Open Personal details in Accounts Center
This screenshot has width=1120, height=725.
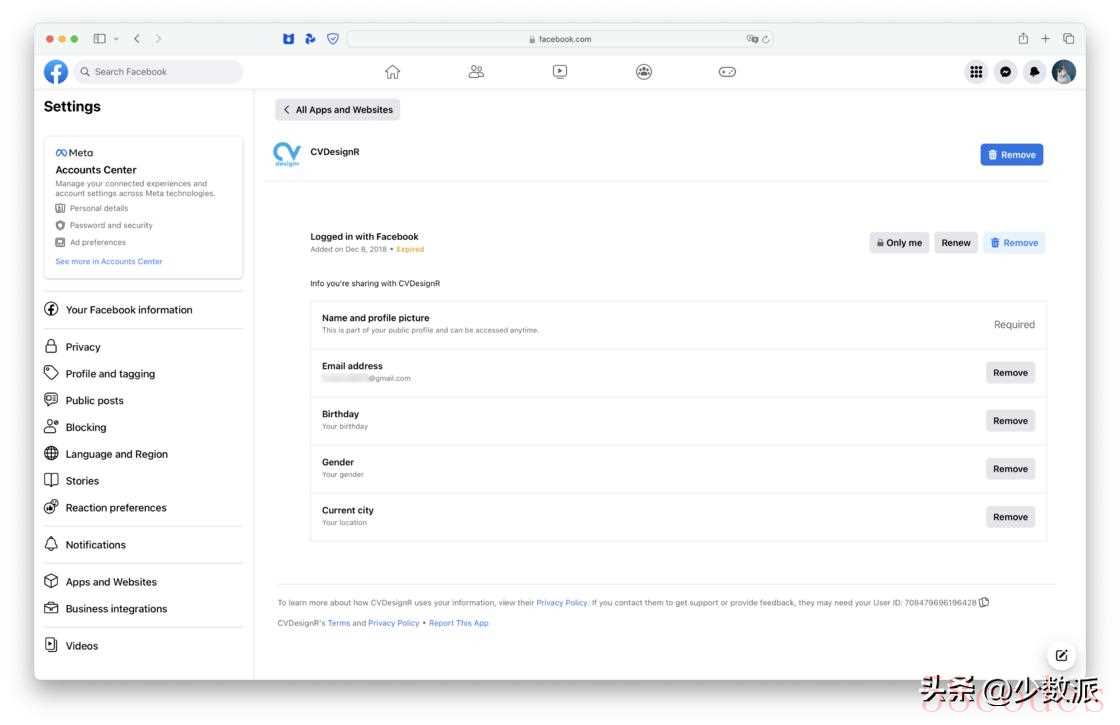click(92, 208)
